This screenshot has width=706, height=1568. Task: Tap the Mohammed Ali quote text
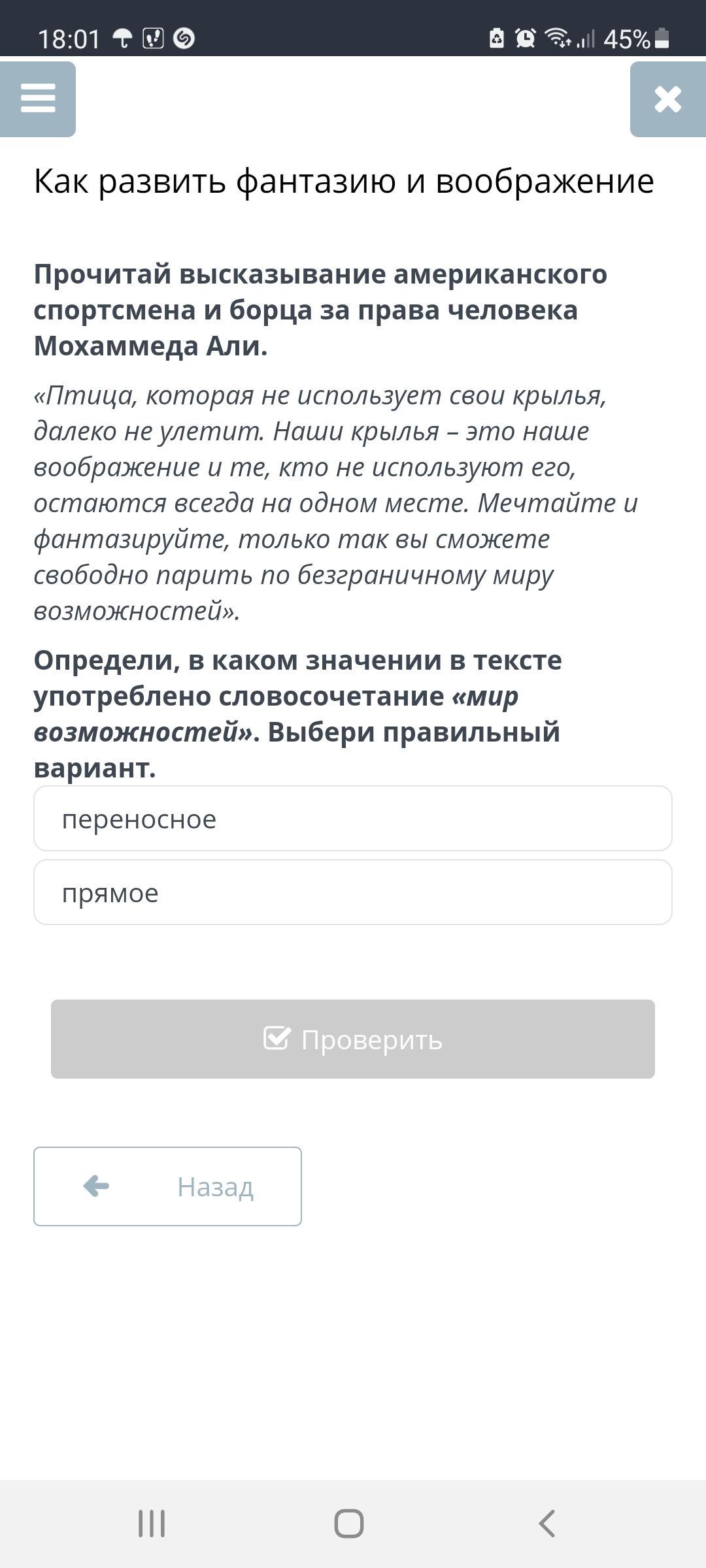[x=336, y=503]
